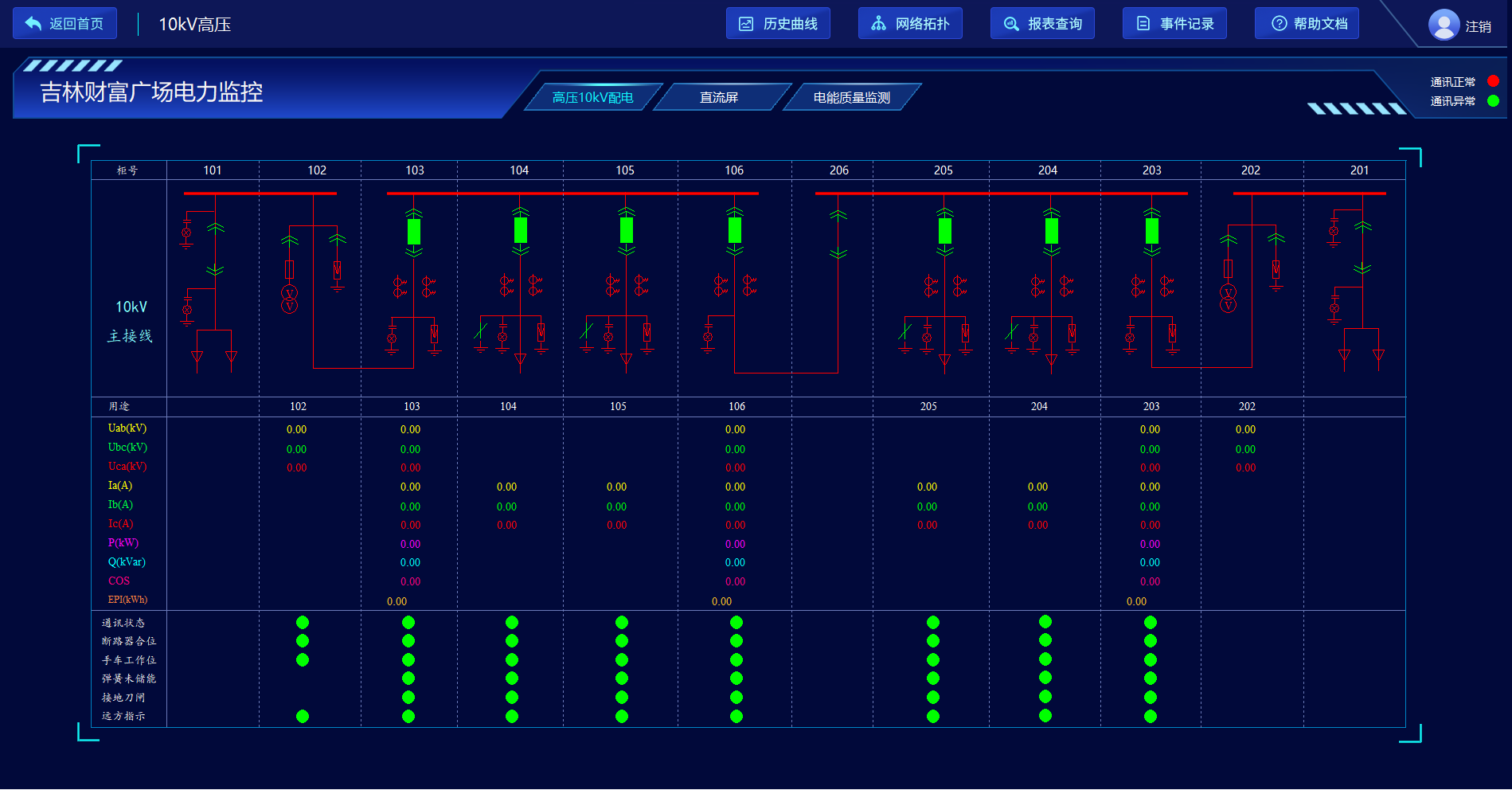
Task: Open the 电能质量监测 tab
Action: pyautogui.click(x=851, y=97)
